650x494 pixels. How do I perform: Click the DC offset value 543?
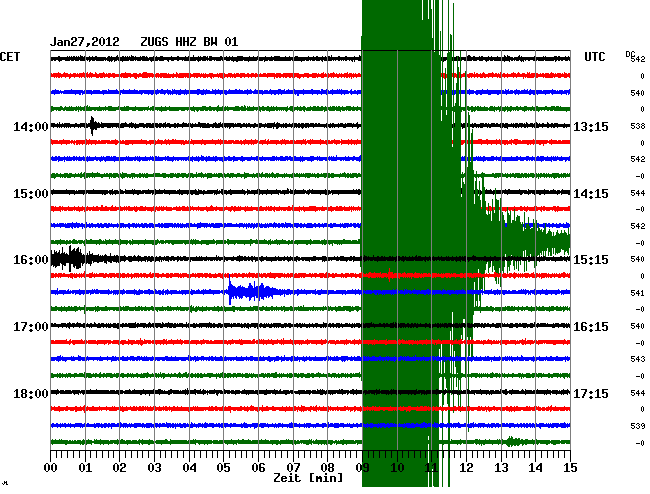(x=638, y=359)
